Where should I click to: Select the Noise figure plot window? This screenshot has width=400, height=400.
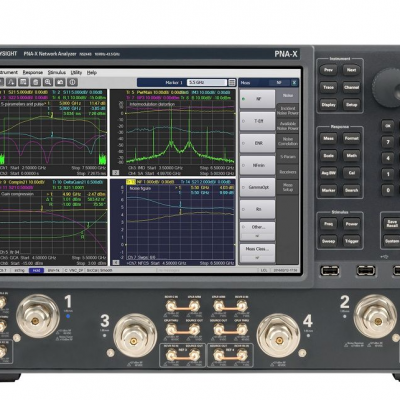173,222
